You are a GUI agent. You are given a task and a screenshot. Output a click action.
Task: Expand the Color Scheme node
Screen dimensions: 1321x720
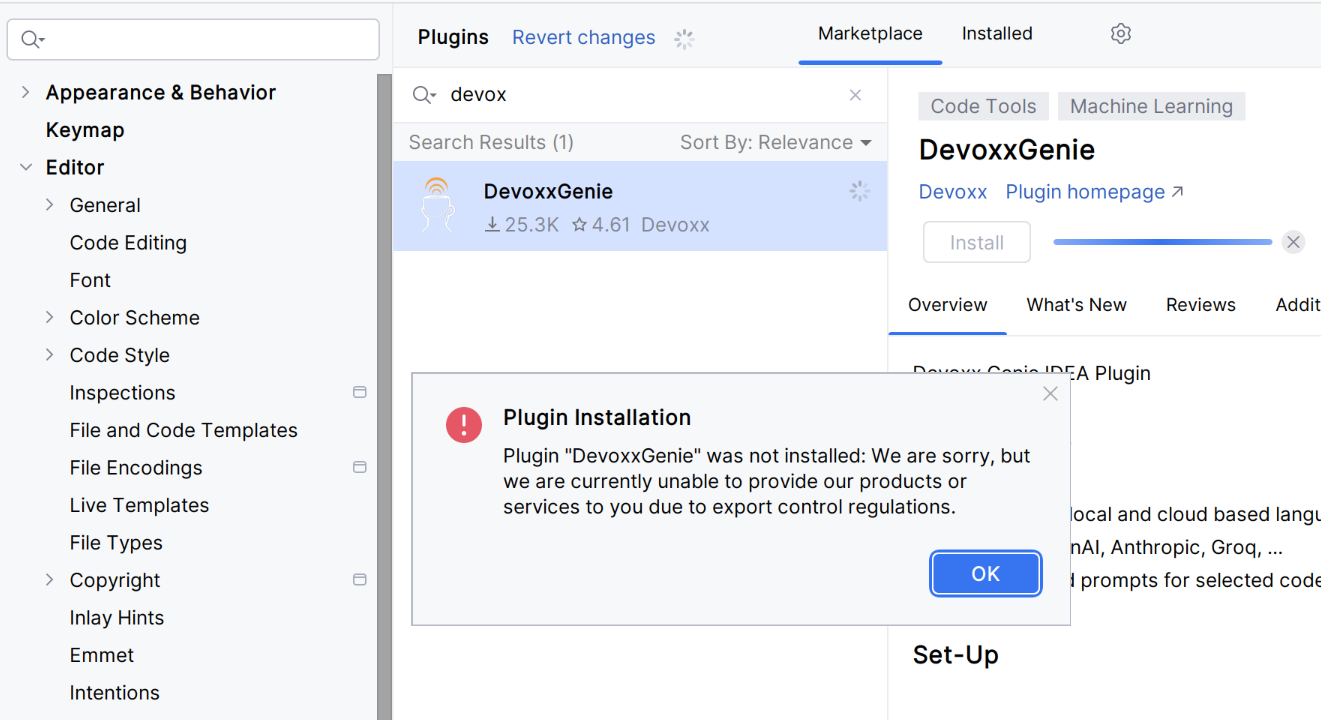[50, 317]
